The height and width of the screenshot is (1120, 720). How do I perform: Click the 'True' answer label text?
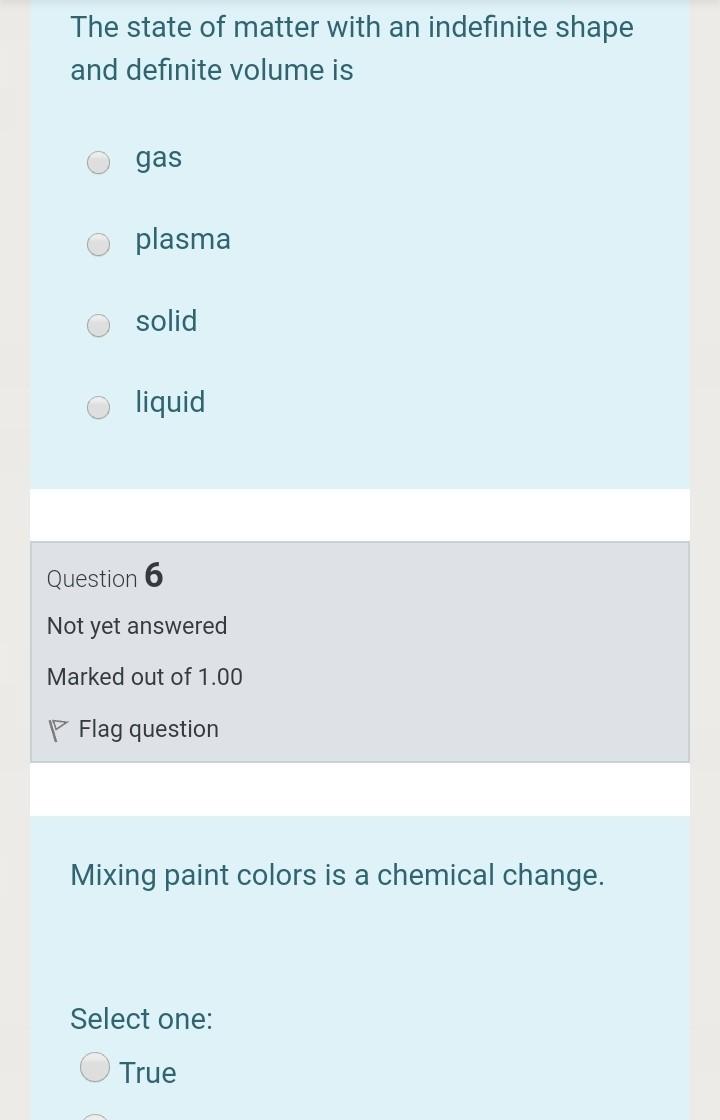point(147,1073)
